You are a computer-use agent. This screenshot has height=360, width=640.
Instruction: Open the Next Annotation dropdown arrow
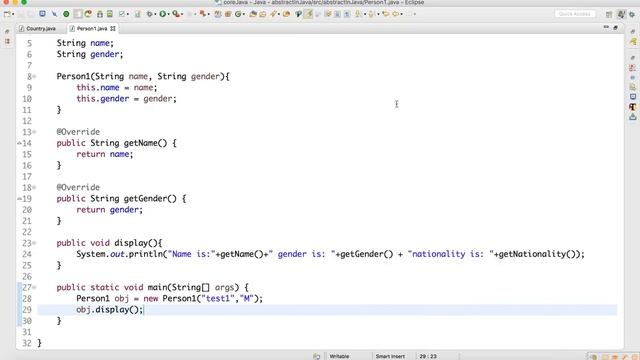[x=364, y=14]
